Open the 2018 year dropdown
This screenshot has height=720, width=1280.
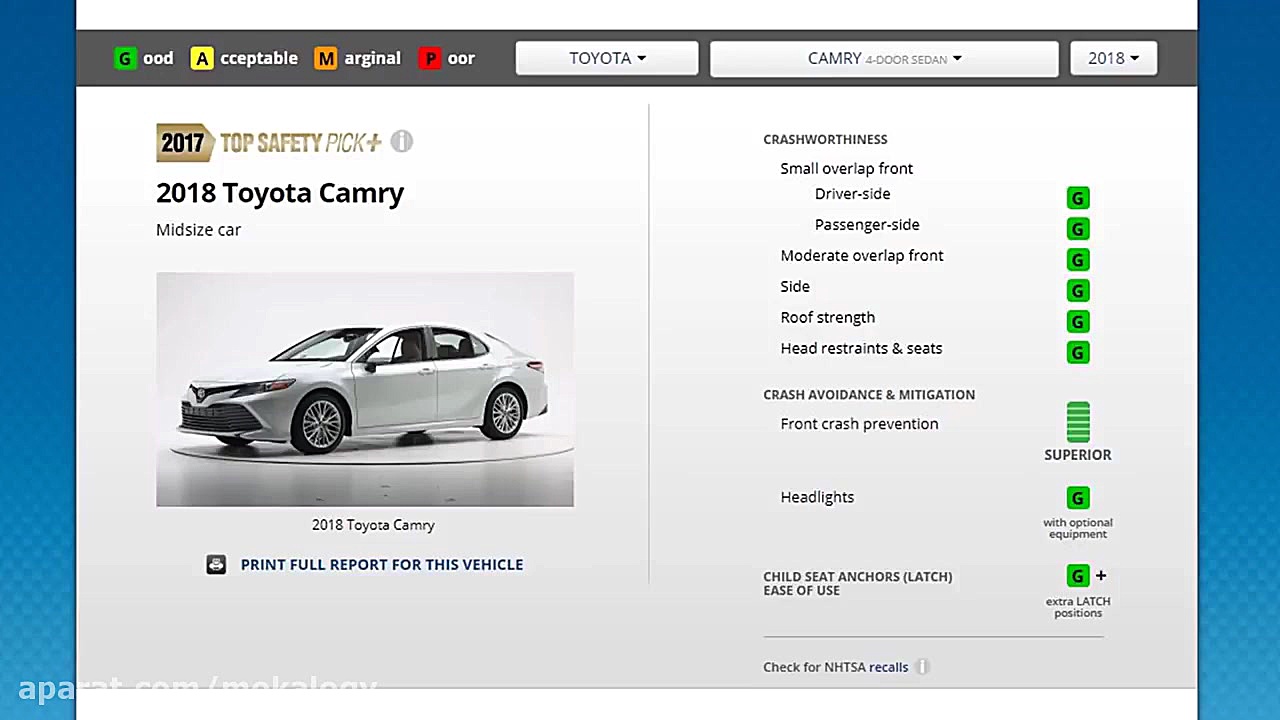1113,58
